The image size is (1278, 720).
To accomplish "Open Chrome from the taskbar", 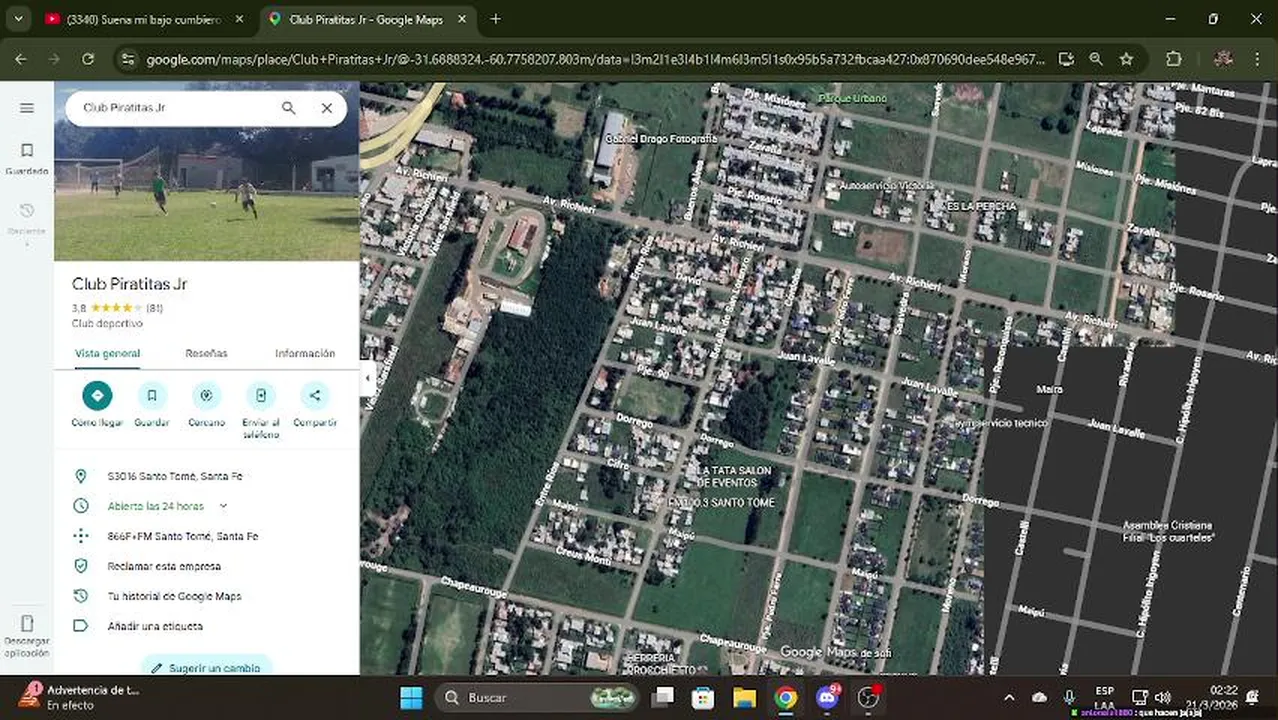I will [786, 697].
